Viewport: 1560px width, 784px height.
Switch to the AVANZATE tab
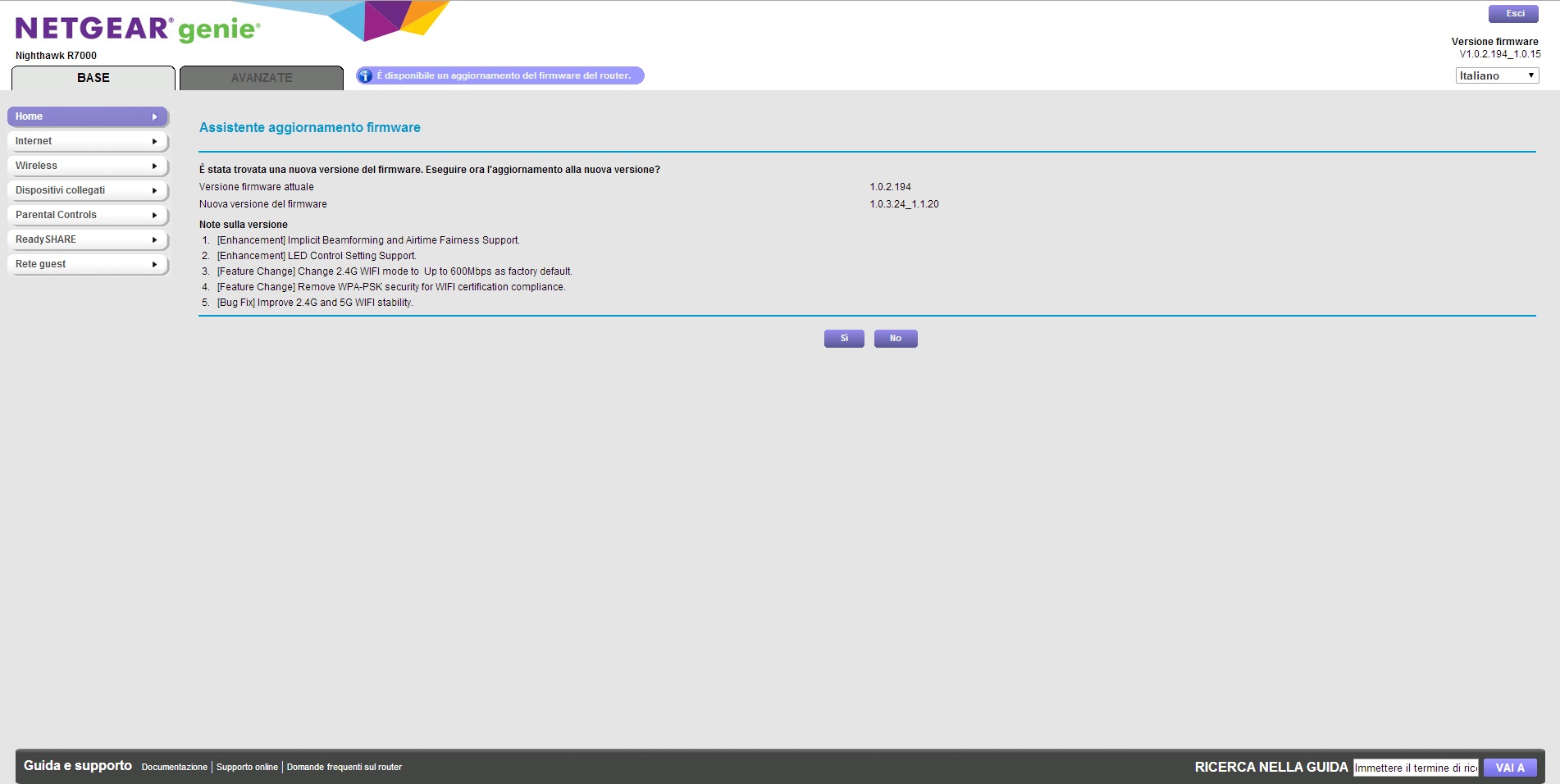(261, 78)
